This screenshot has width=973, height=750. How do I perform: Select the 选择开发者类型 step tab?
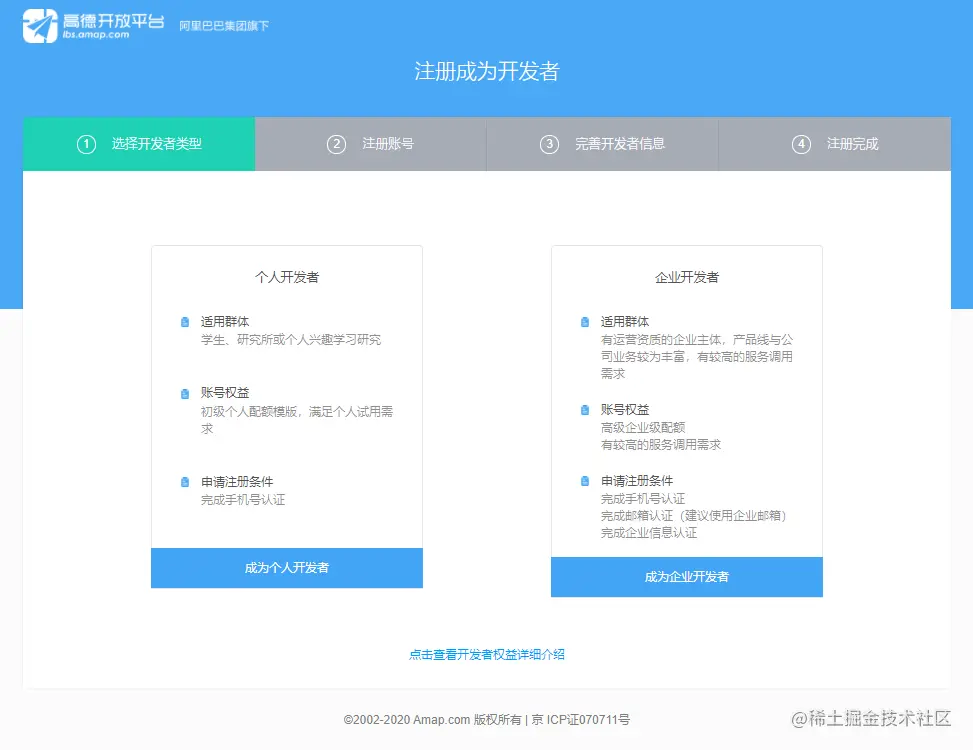pyautogui.click(x=139, y=144)
